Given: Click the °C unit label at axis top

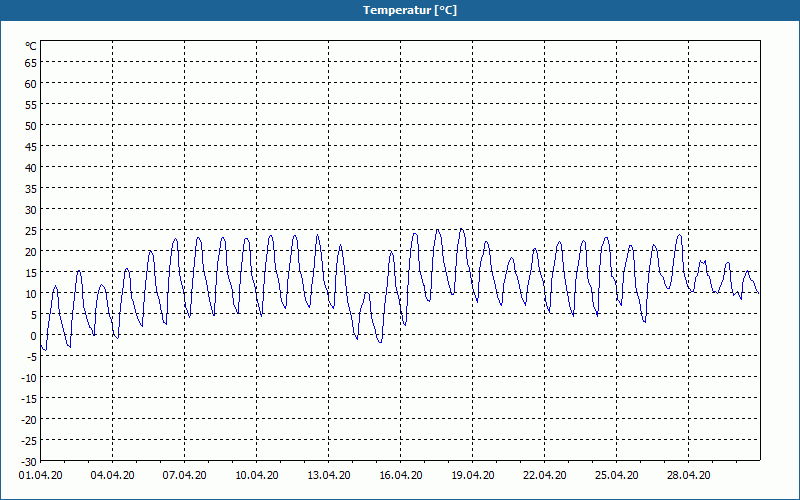Looking at the screenshot, I should click(x=31, y=46).
